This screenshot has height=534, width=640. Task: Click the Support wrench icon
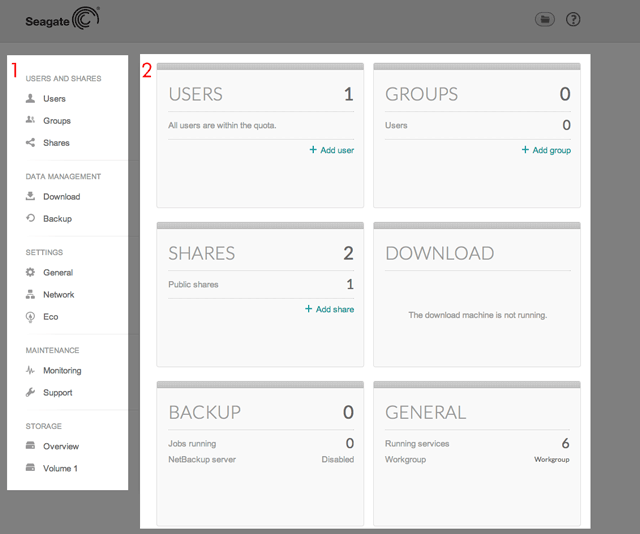(x=31, y=393)
